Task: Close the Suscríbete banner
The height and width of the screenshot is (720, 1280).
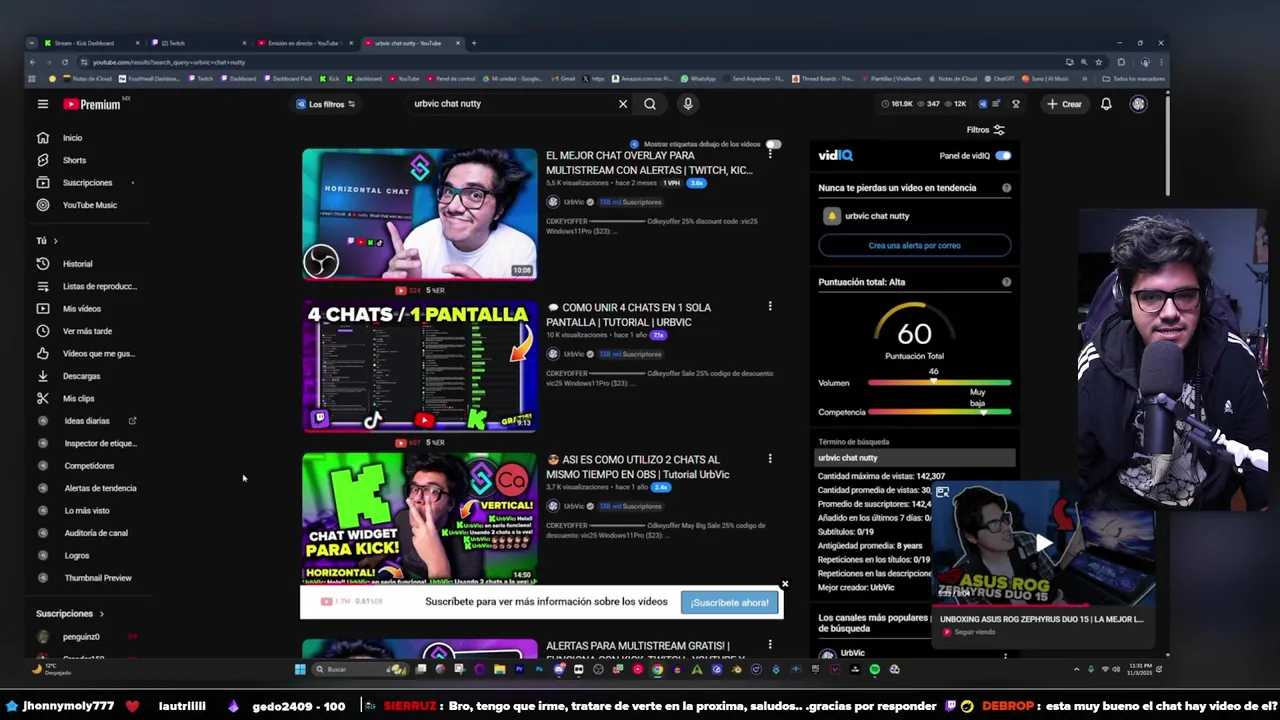Action: (785, 584)
